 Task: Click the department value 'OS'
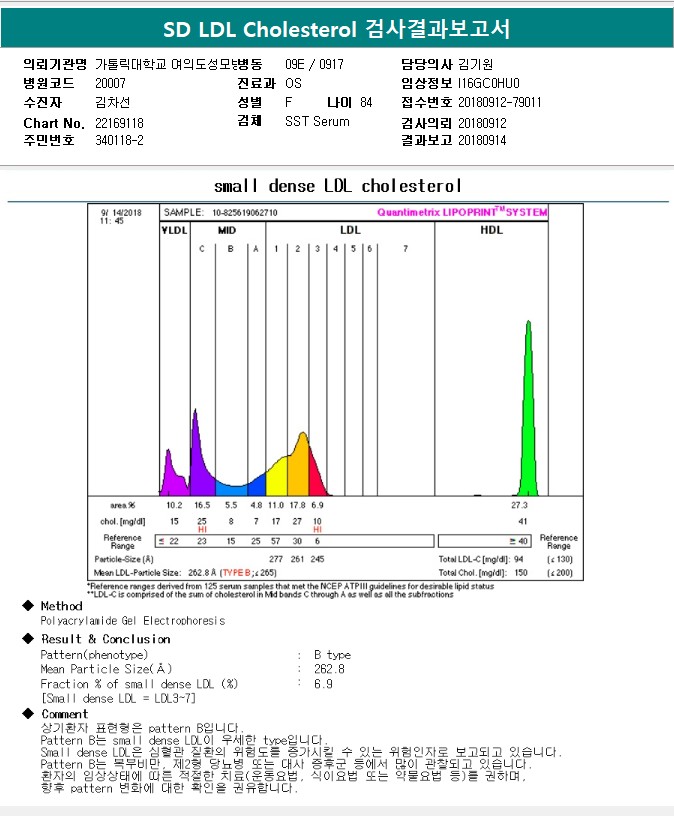click(x=293, y=83)
